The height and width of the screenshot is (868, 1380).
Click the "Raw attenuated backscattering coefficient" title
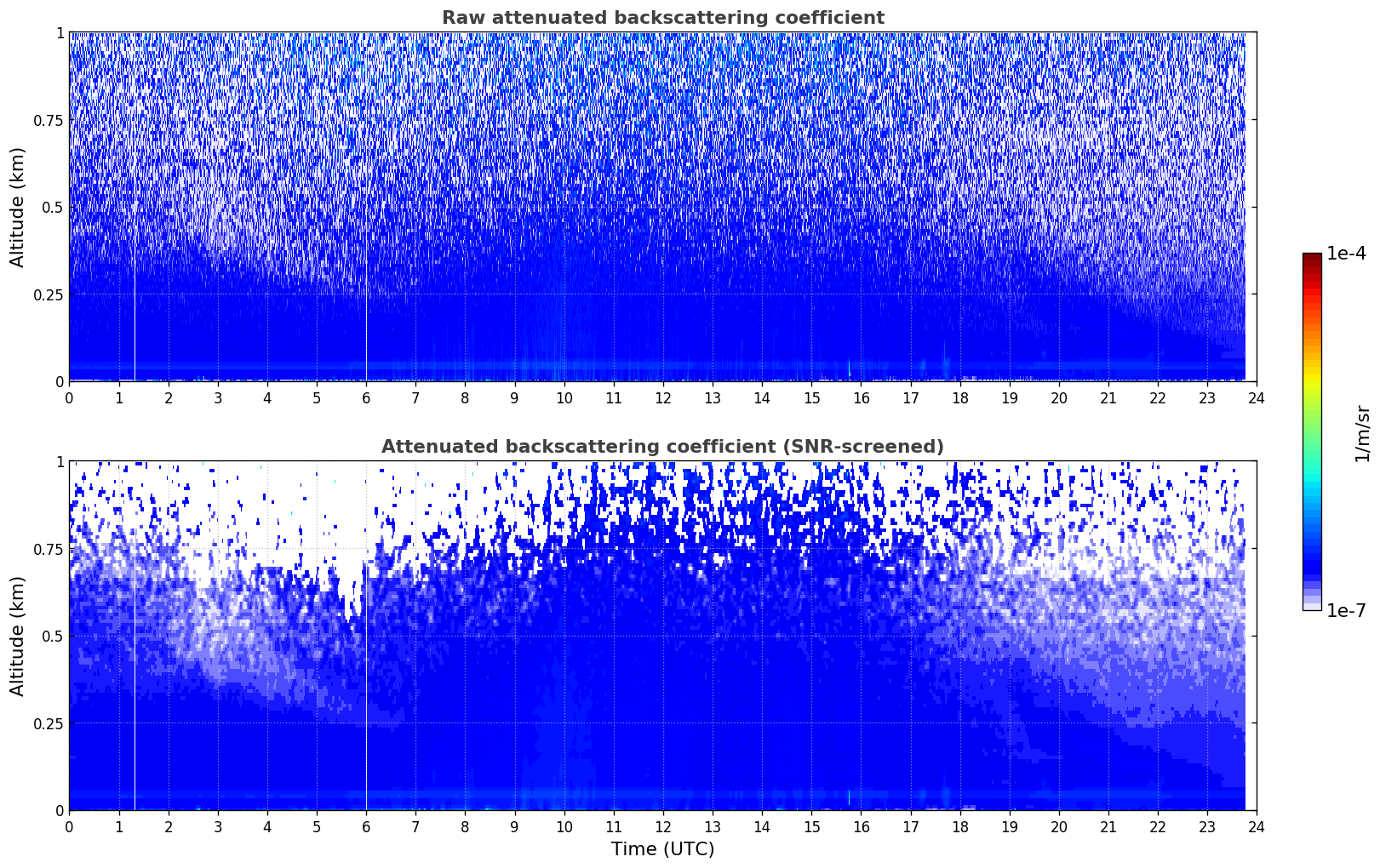662,18
